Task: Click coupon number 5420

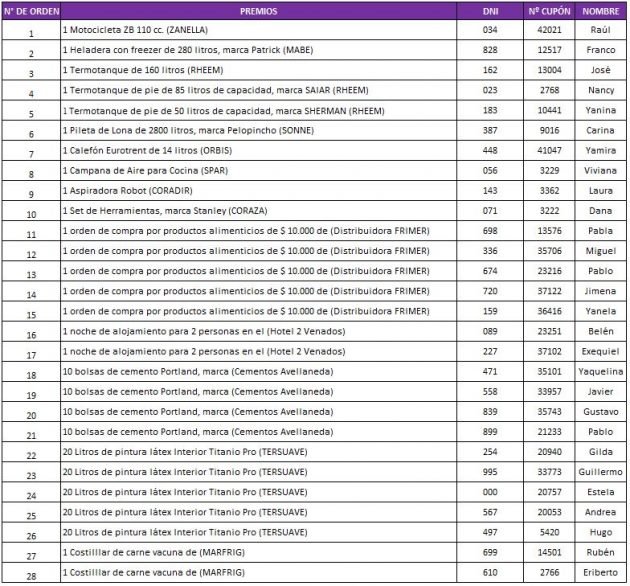Action: pos(549,532)
